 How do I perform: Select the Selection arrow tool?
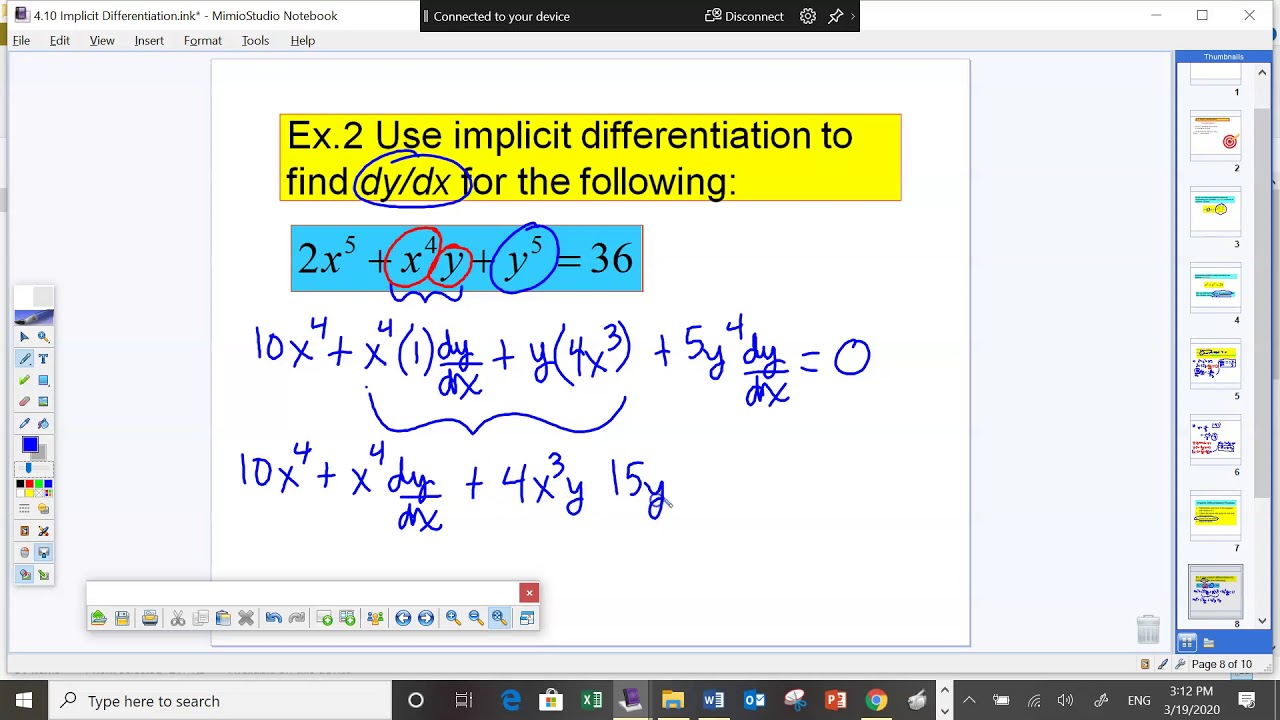point(25,337)
